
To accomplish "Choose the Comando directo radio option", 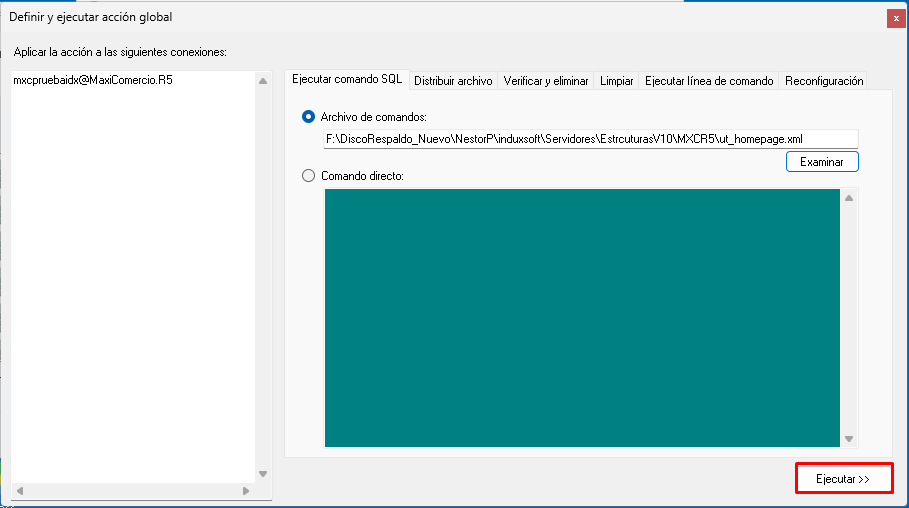I will [309, 176].
